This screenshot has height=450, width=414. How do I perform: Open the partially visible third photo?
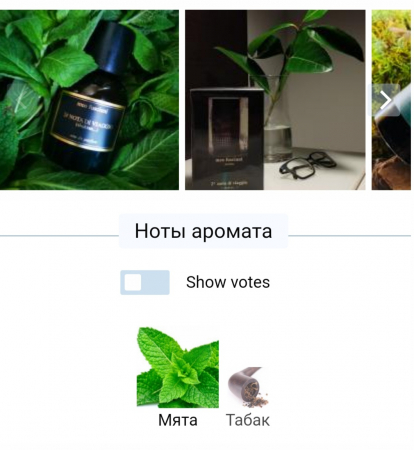pyautogui.click(x=391, y=100)
